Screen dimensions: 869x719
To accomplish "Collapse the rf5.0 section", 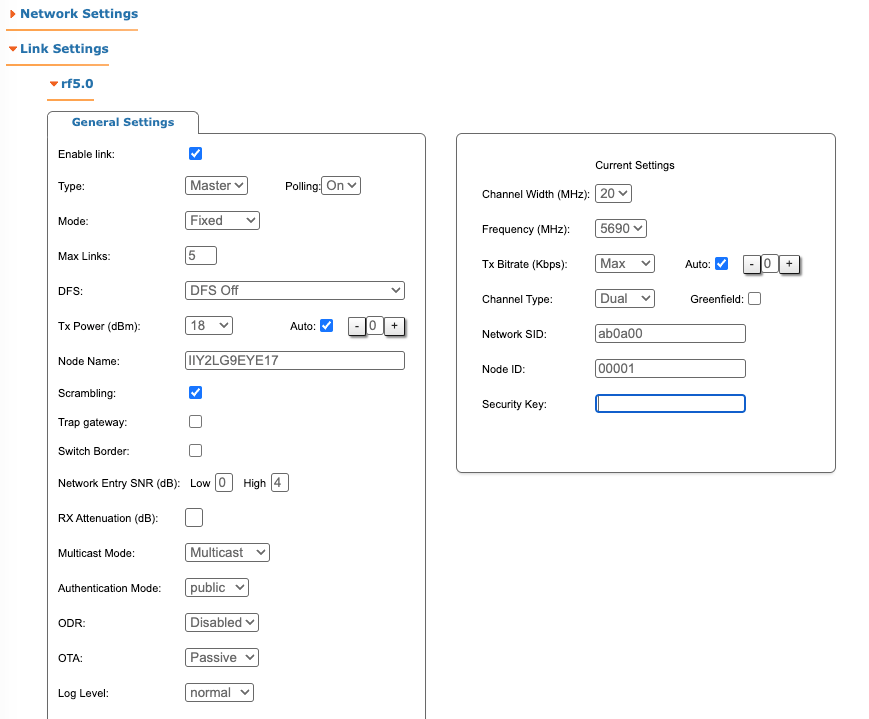I will point(71,84).
